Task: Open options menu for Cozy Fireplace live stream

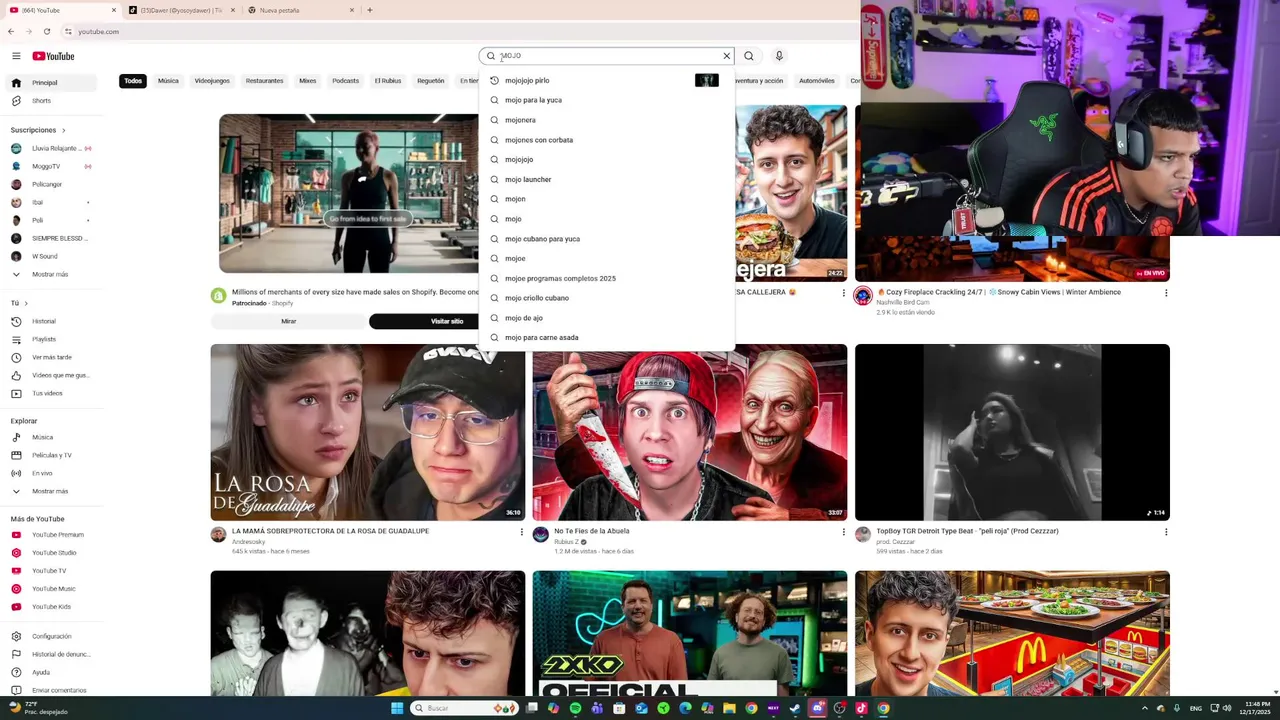Action: (1165, 293)
